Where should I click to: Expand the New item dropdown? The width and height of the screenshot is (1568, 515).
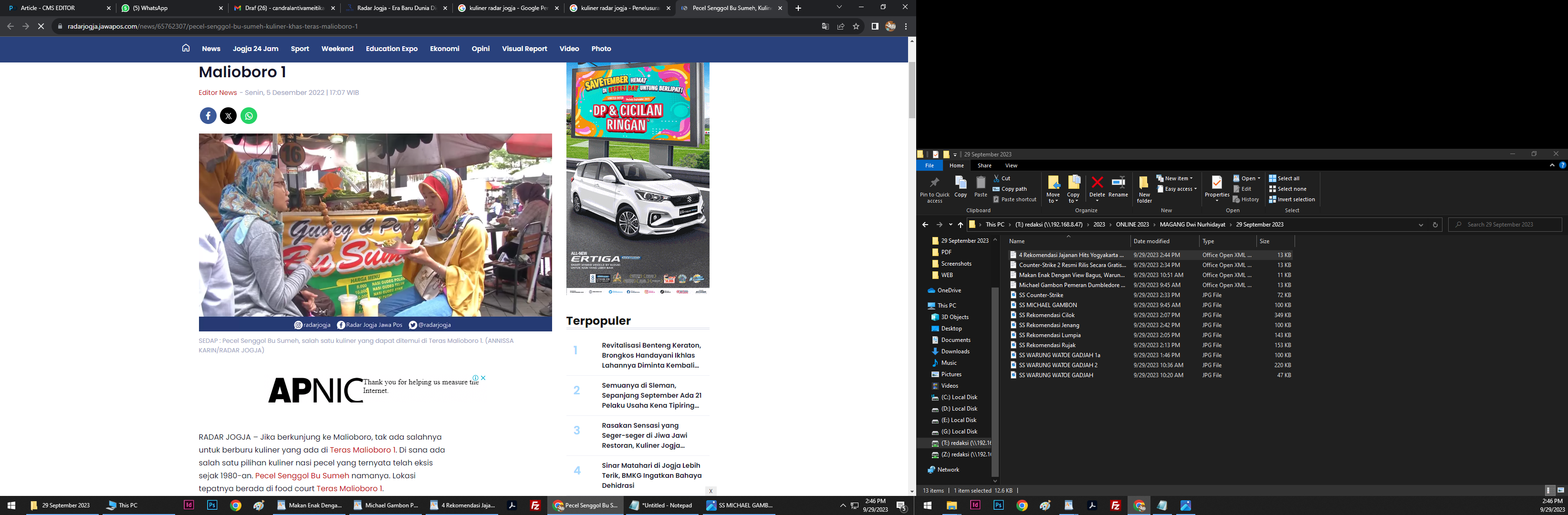(x=1174, y=178)
